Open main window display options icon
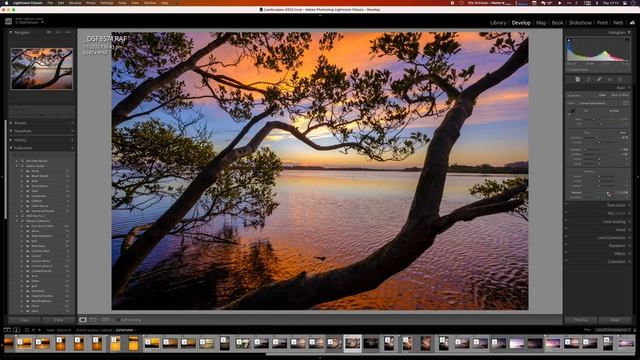The image size is (640, 360). click(x=7, y=330)
